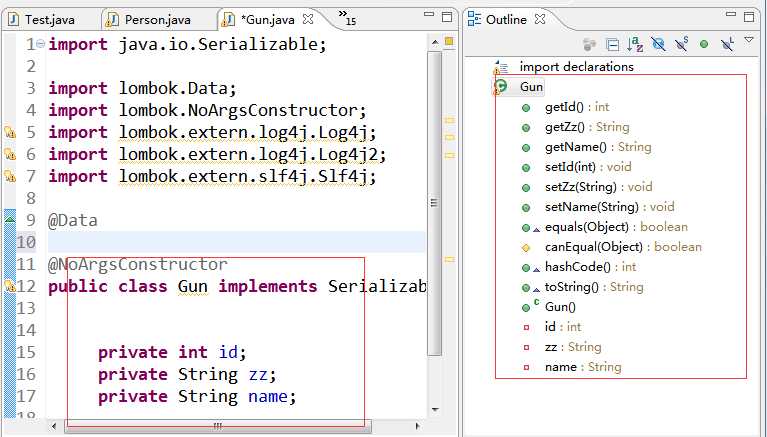The width and height of the screenshot is (767, 437).
Task: Click the editor vertical scrollbar thumb
Action: [434, 203]
